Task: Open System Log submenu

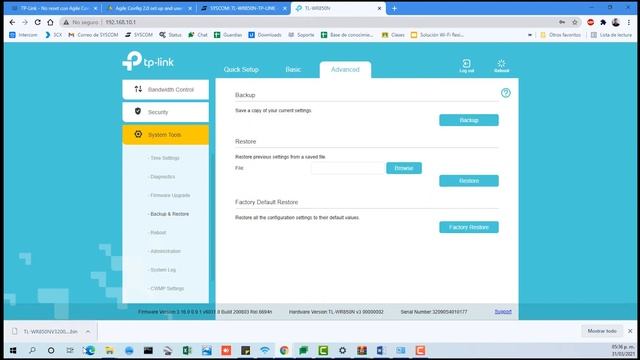Action: (163, 270)
